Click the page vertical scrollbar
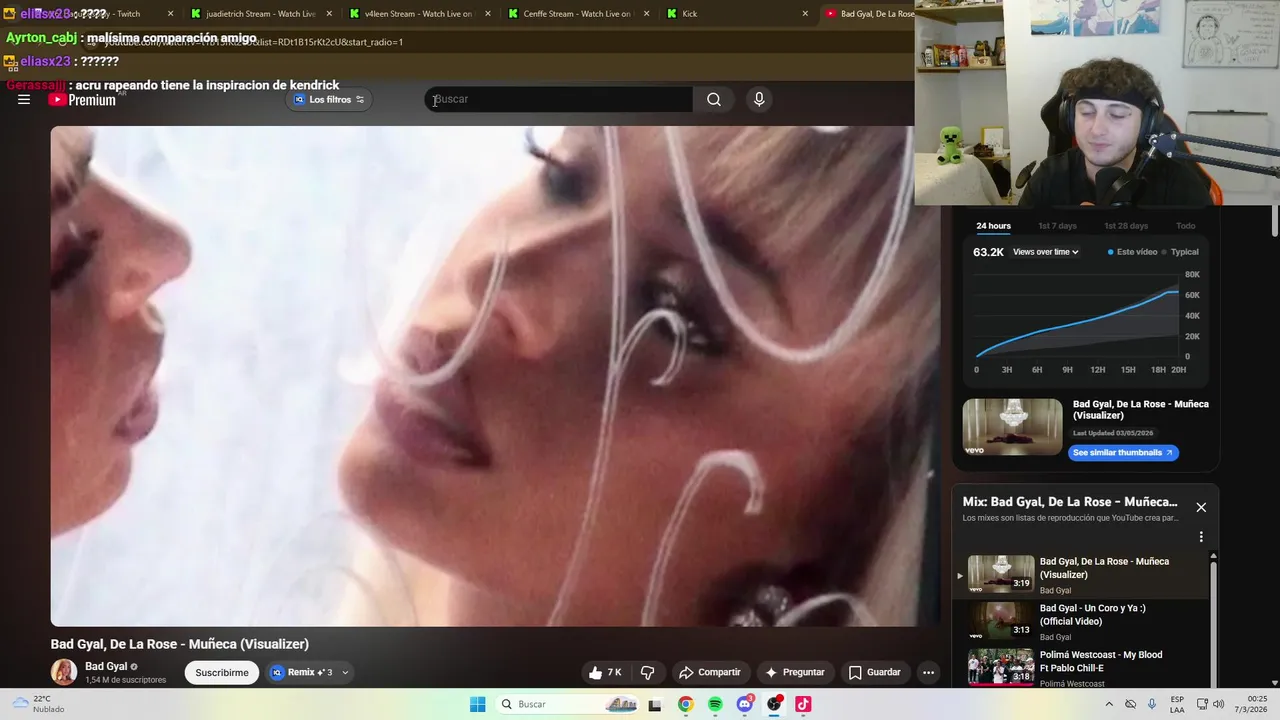 pos(1275,220)
